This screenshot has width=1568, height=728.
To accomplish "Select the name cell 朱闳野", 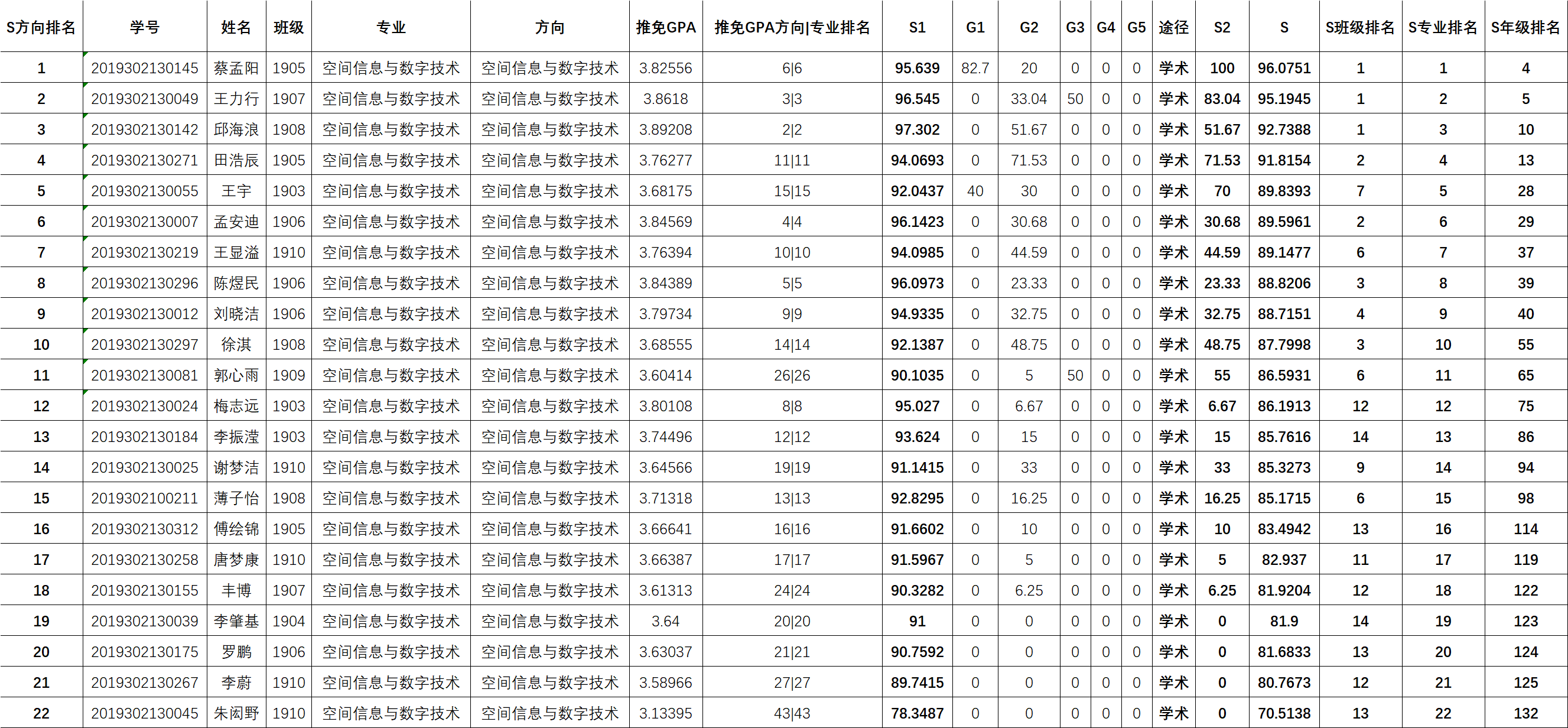I will pyautogui.click(x=236, y=713).
